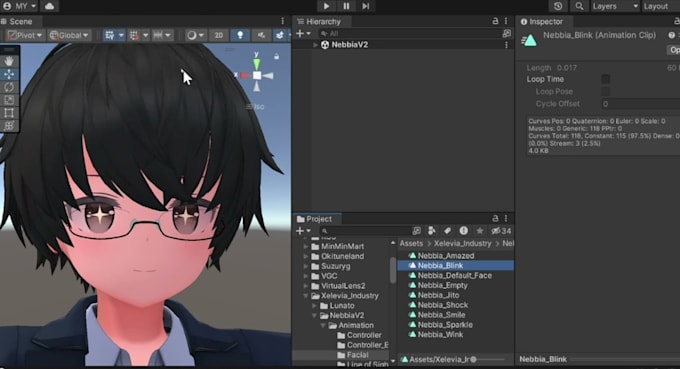Screen dimensions: 680x369
Task: Toggle grid snapping in Scene
Action: pyautogui.click(x=134, y=35)
